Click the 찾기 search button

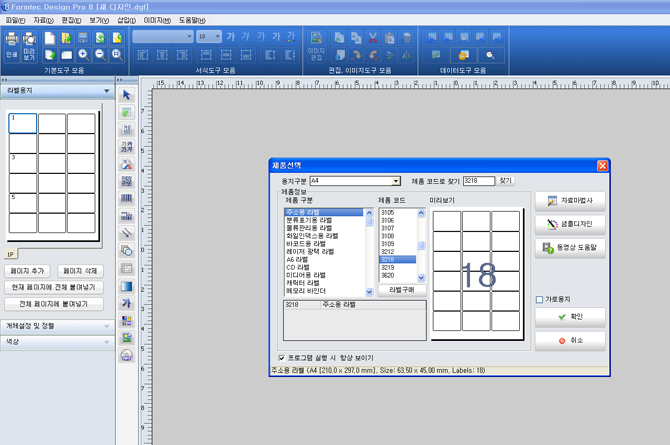(x=505, y=181)
